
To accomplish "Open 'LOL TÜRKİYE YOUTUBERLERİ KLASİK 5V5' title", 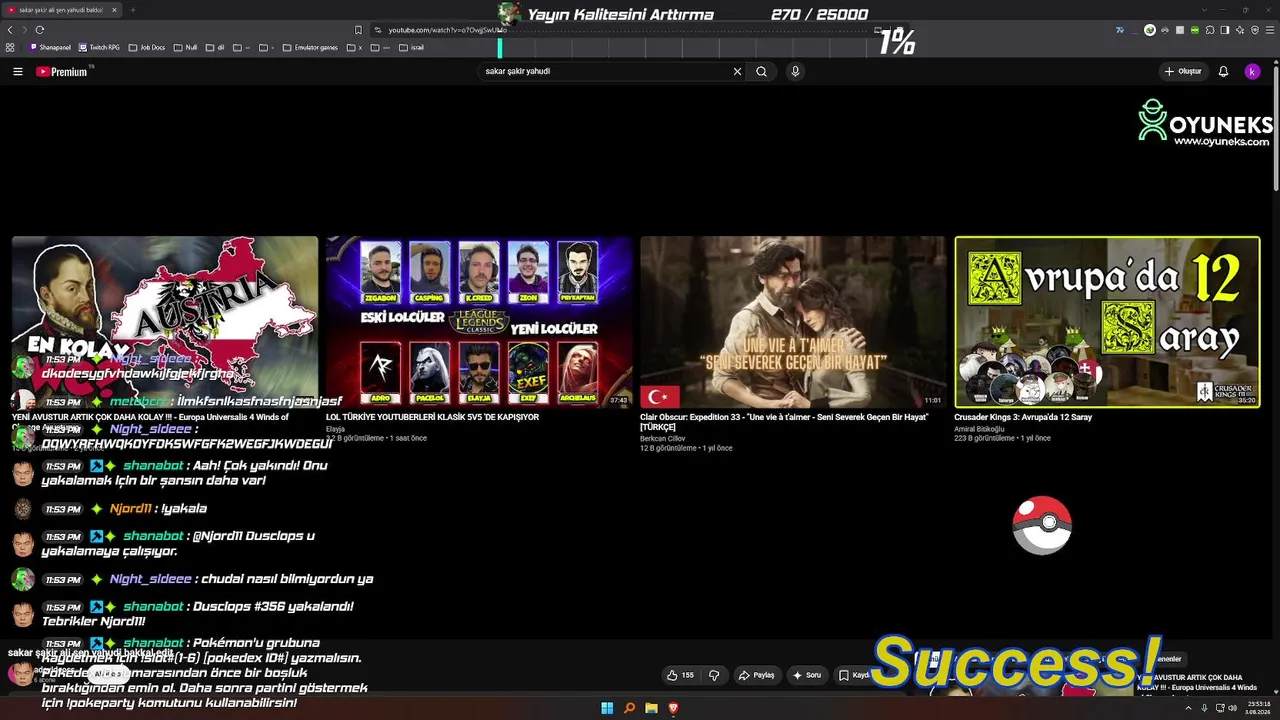I will pos(432,417).
